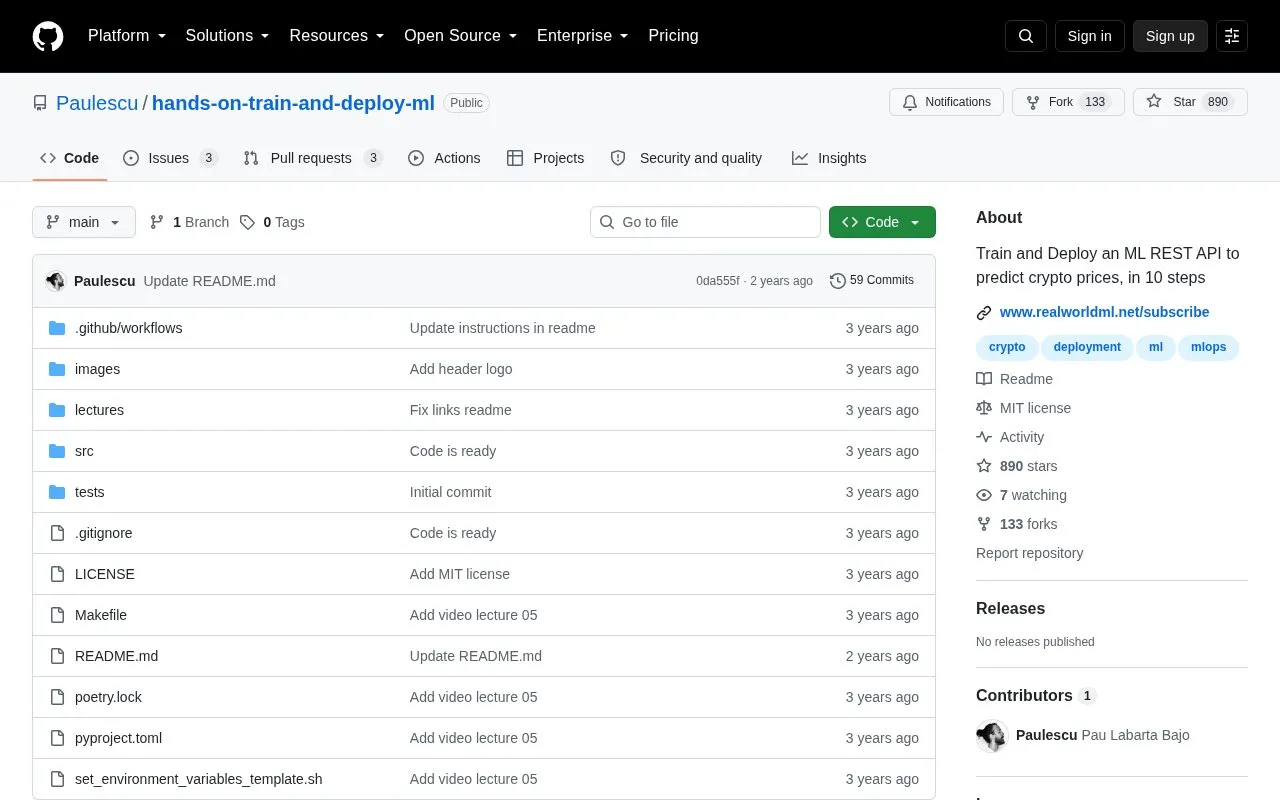The width and height of the screenshot is (1280, 800).
Task: Click the crypto topic tag
Action: (1007, 347)
